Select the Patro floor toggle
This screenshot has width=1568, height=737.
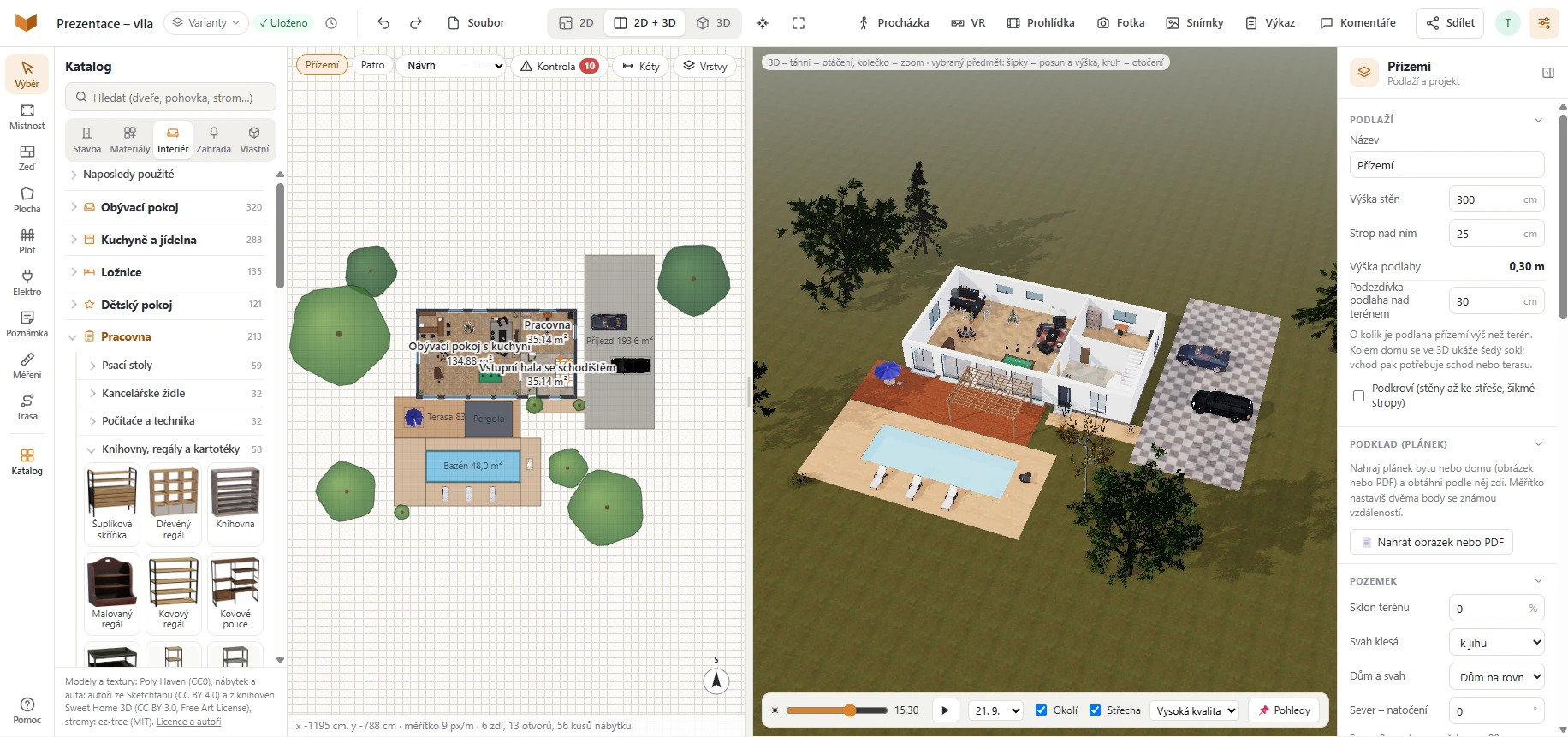pyautogui.click(x=372, y=65)
